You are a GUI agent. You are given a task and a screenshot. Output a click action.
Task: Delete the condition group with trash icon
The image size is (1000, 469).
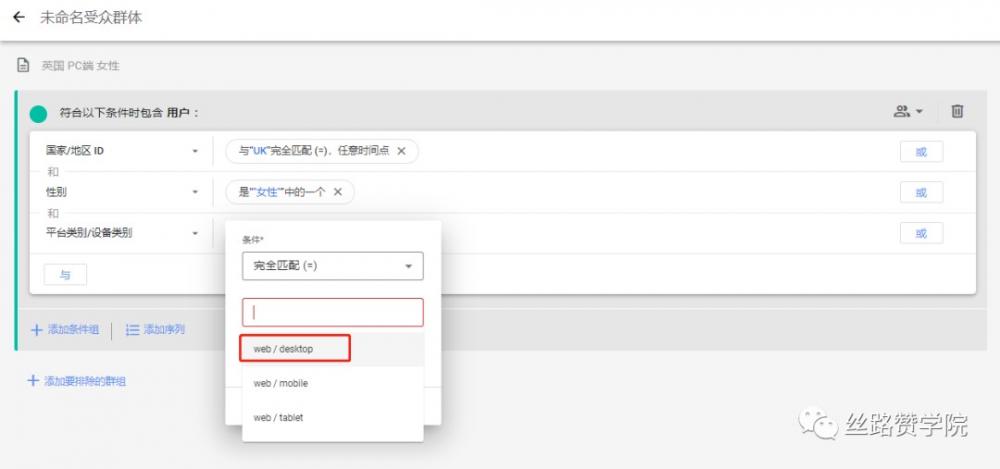click(x=957, y=111)
